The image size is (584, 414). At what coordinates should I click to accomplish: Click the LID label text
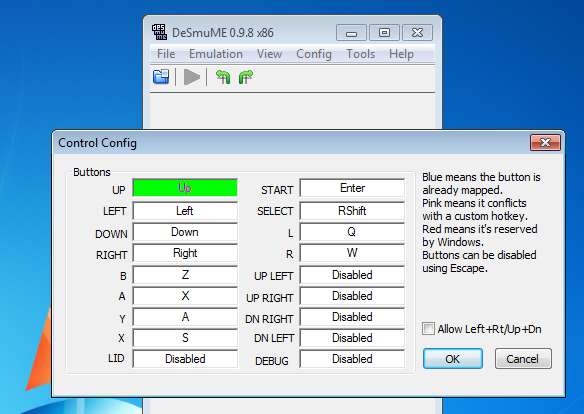(x=116, y=358)
